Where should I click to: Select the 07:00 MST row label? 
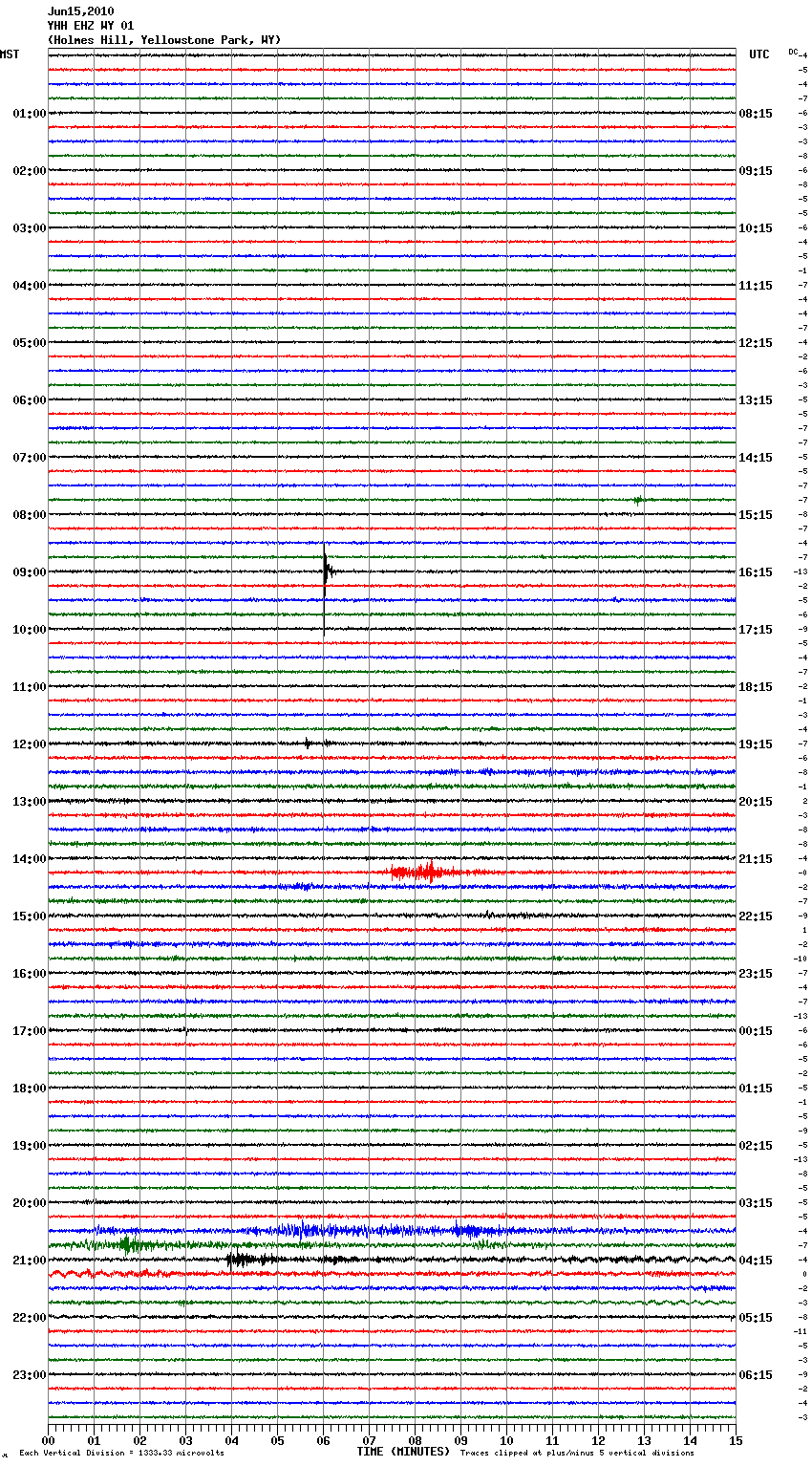(x=30, y=458)
